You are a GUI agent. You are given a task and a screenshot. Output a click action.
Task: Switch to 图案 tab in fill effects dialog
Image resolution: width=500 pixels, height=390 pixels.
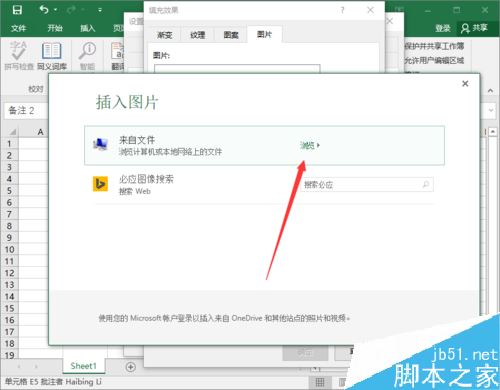(x=231, y=35)
